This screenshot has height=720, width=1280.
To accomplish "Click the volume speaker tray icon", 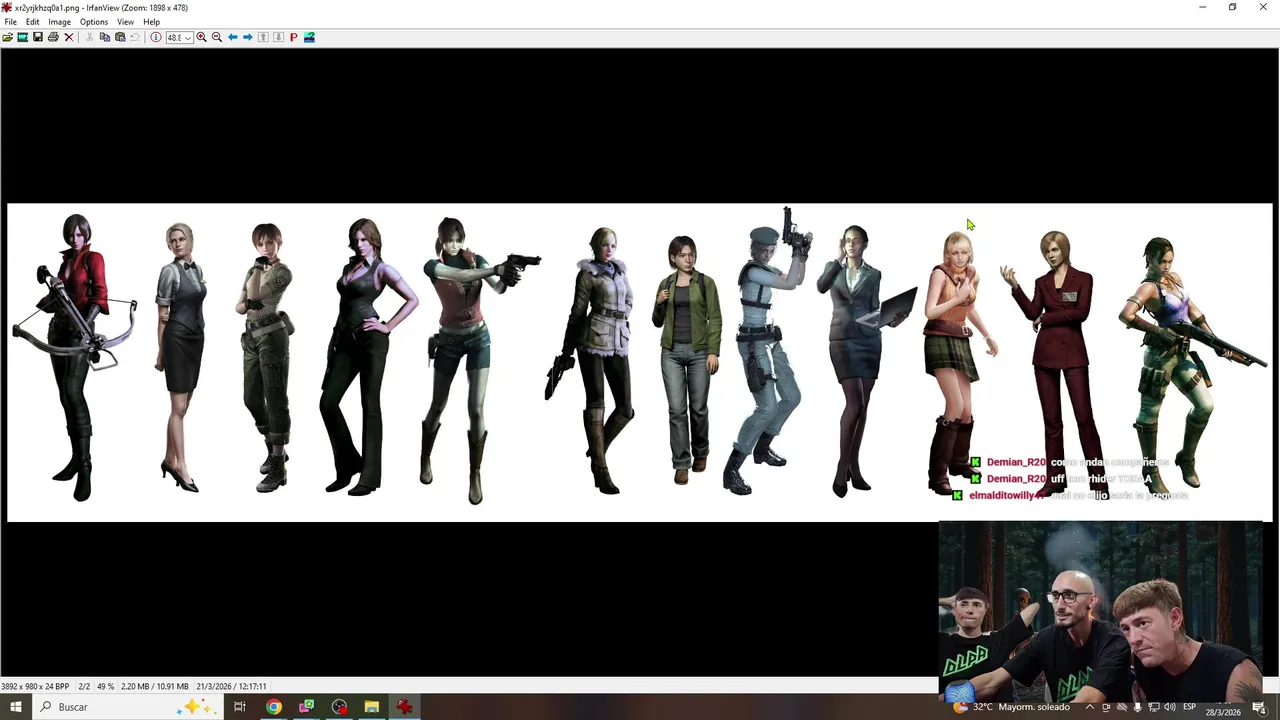I will click(1170, 707).
